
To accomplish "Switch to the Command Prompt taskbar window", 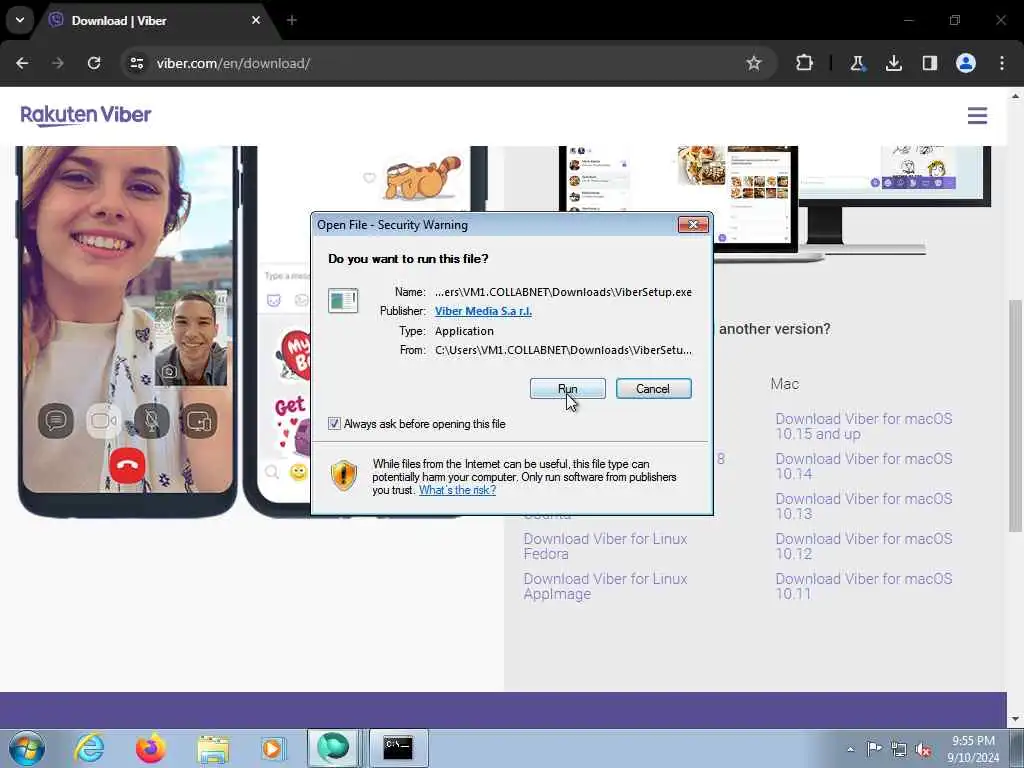I will click(398, 748).
